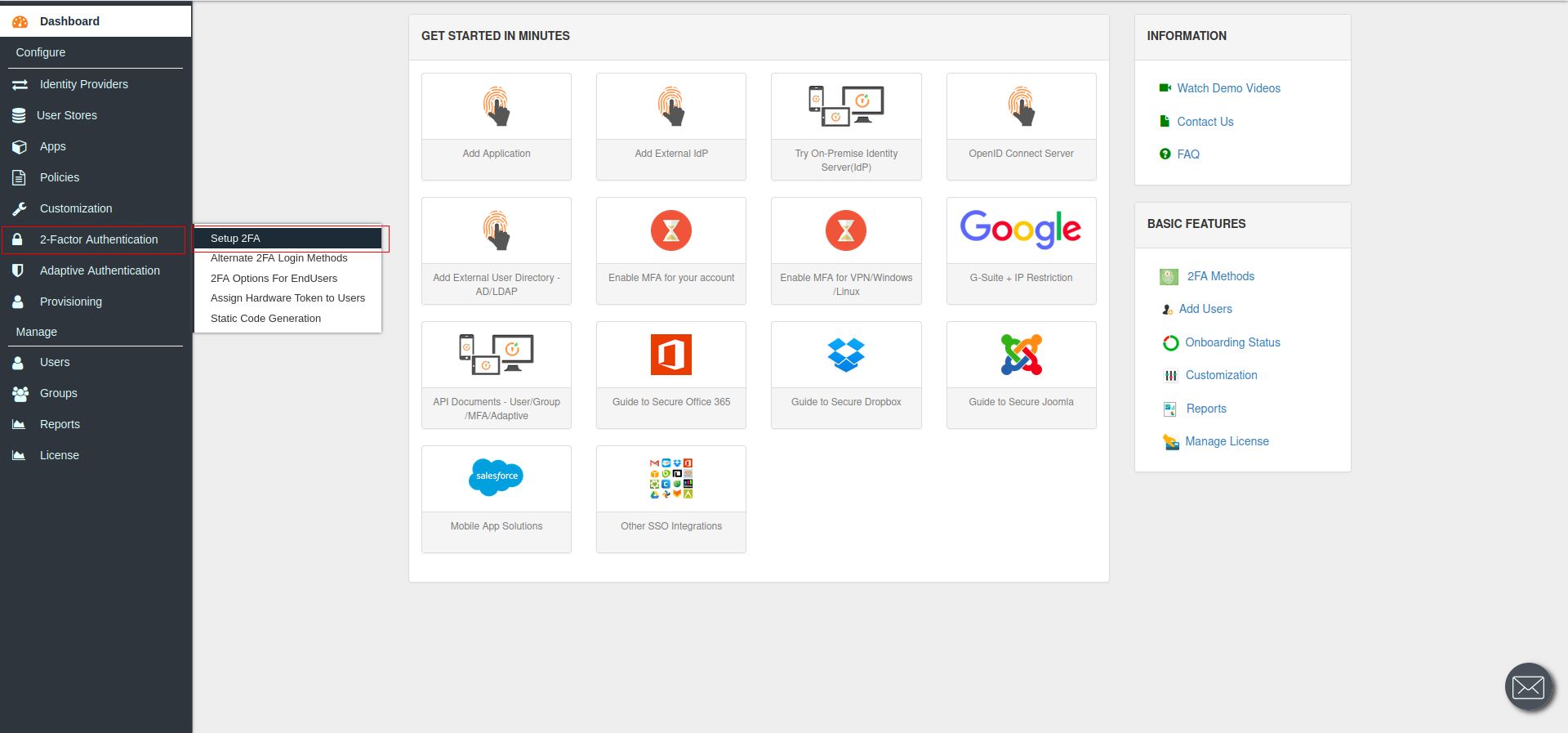The height and width of the screenshot is (733, 1568).
Task: Click the Reports chart icon in sidebar
Action: pos(19,424)
